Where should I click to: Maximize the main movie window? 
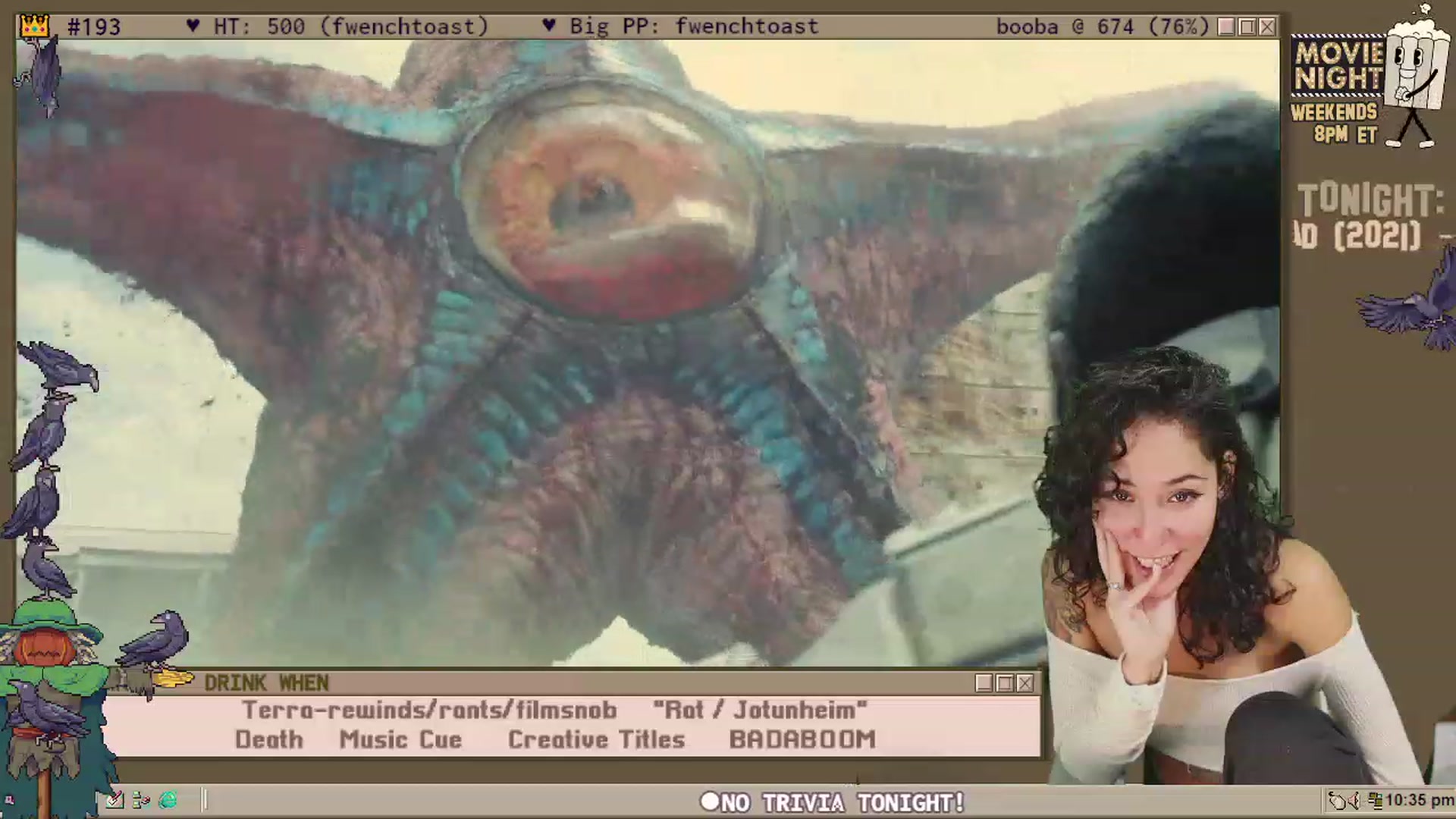tap(1247, 27)
